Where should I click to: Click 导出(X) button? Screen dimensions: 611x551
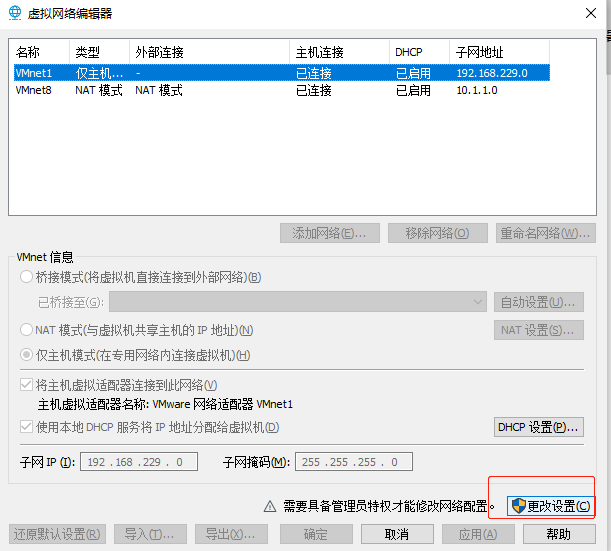pos(231,534)
